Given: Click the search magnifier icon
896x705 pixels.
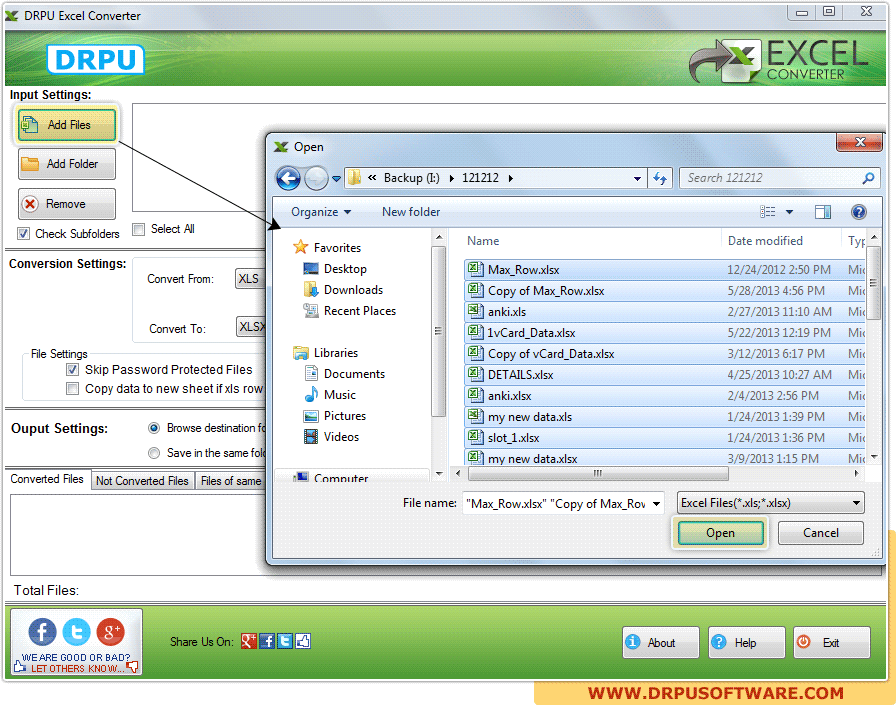Looking at the screenshot, I should (869, 178).
